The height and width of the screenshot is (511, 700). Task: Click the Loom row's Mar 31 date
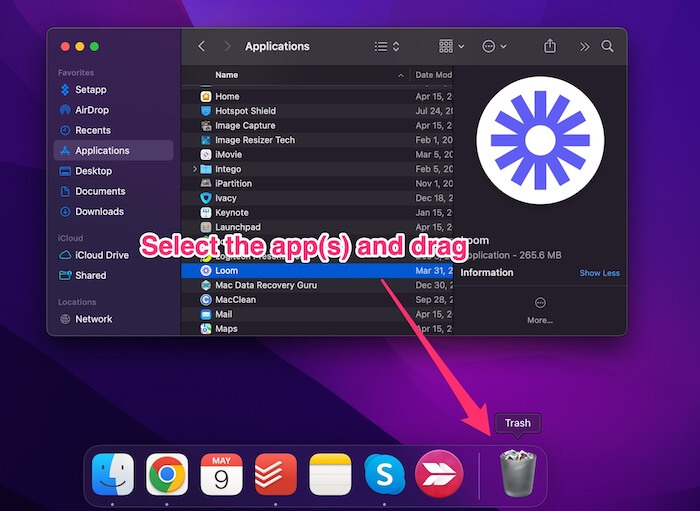pos(433,270)
